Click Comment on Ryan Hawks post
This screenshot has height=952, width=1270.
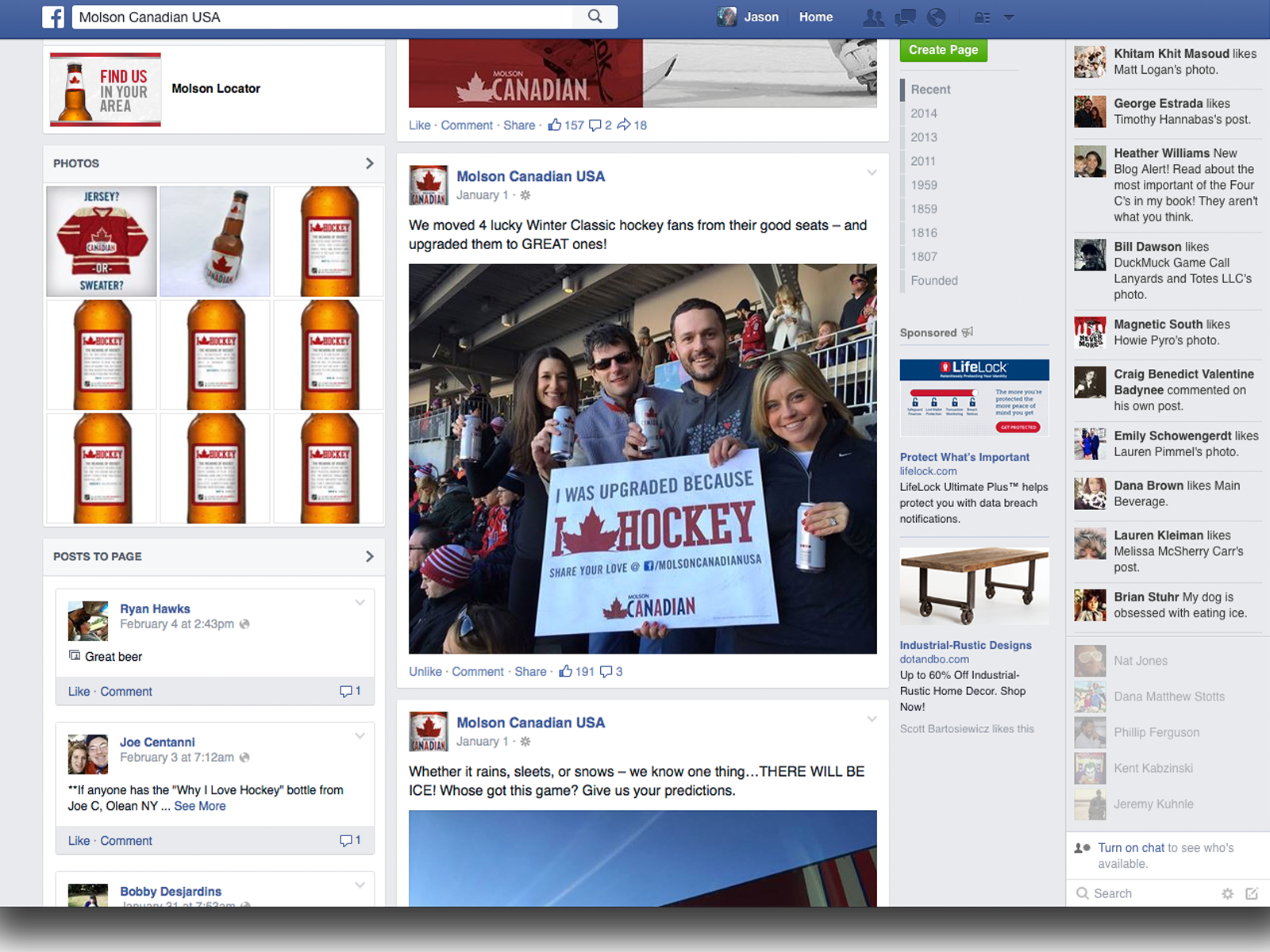[x=126, y=691]
